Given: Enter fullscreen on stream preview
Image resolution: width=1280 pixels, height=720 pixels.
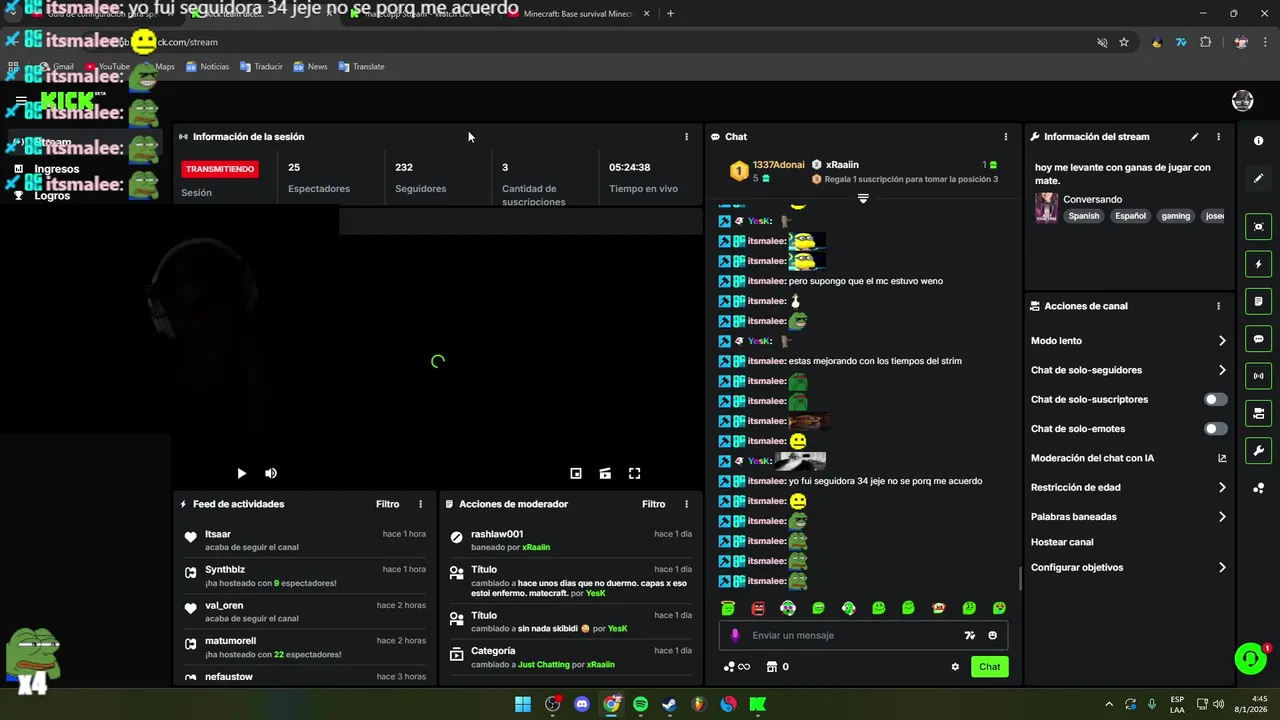Looking at the screenshot, I should (x=634, y=474).
